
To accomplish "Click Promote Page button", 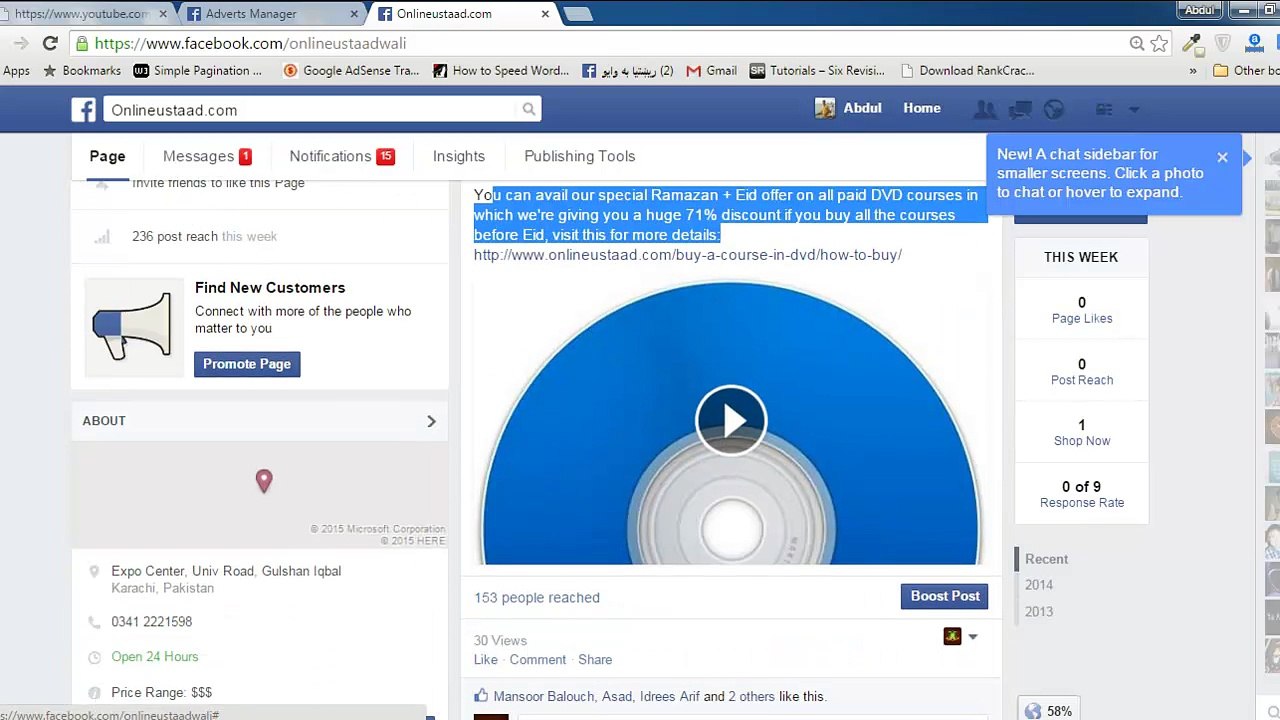I will (247, 364).
